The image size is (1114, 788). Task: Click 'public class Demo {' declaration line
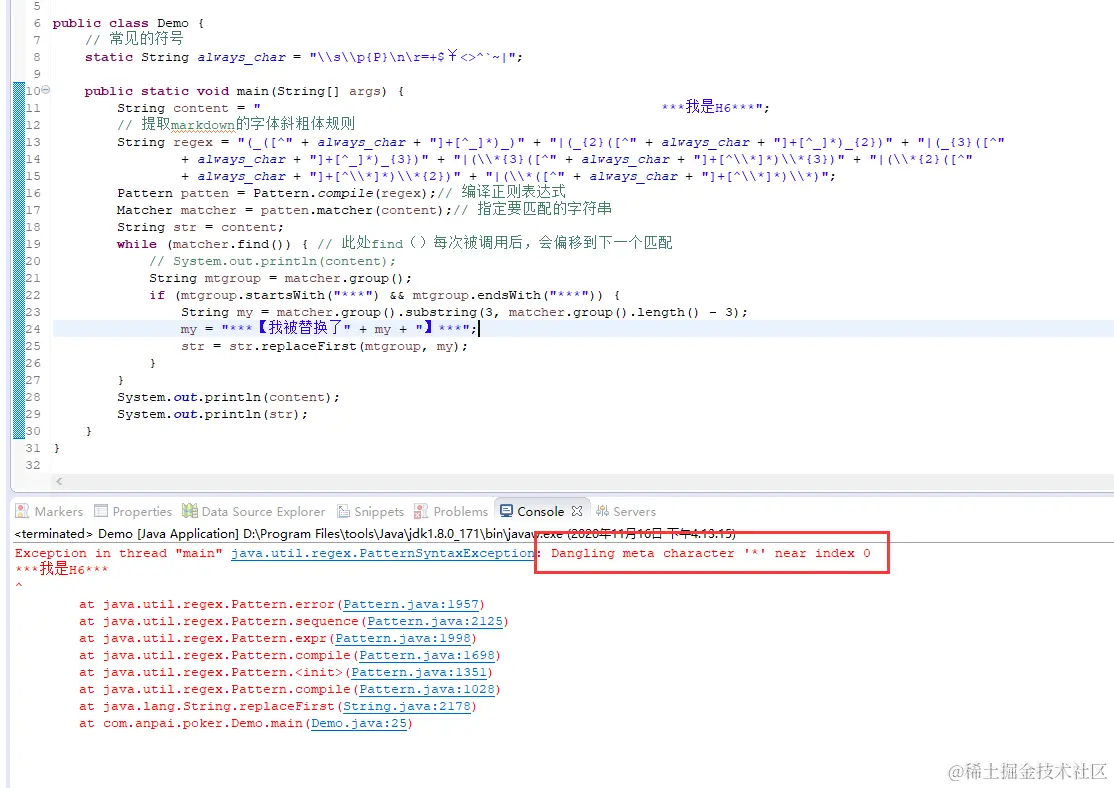pyautogui.click(x=128, y=23)
